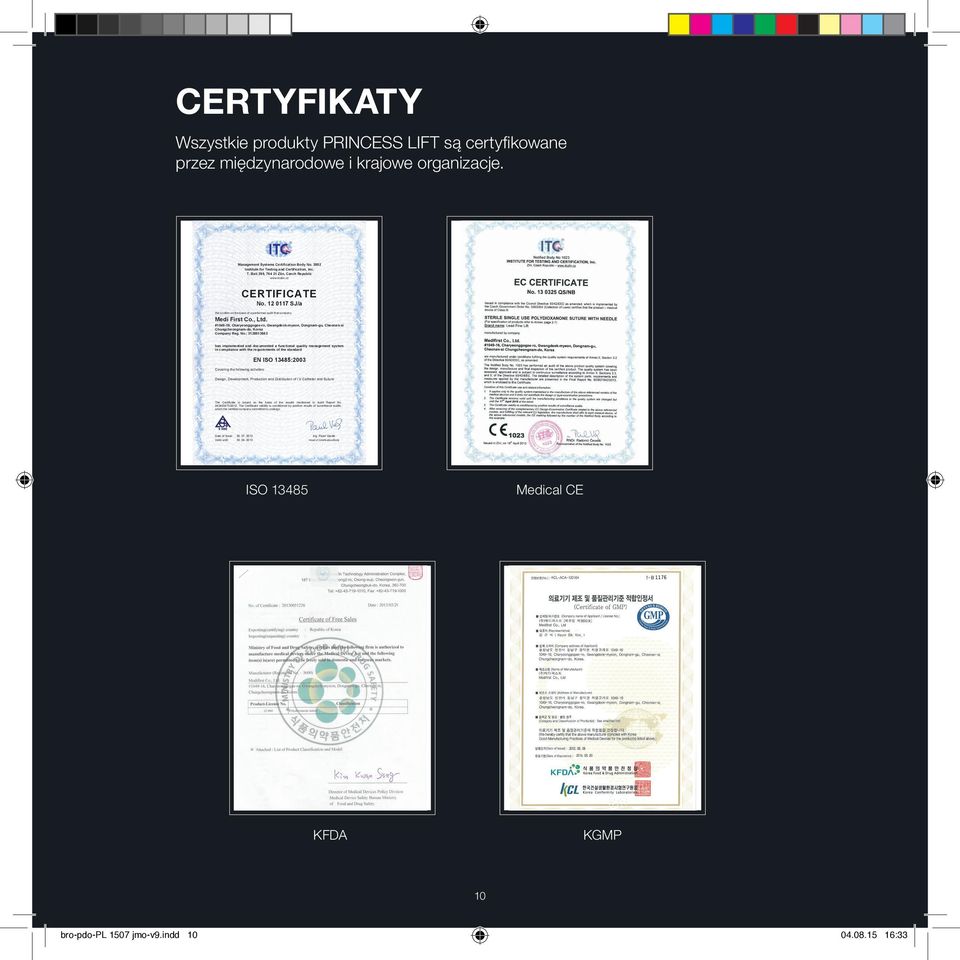960x960 pixels.
Task: Click the cyan color bar swatch
Action: [722, 24]
